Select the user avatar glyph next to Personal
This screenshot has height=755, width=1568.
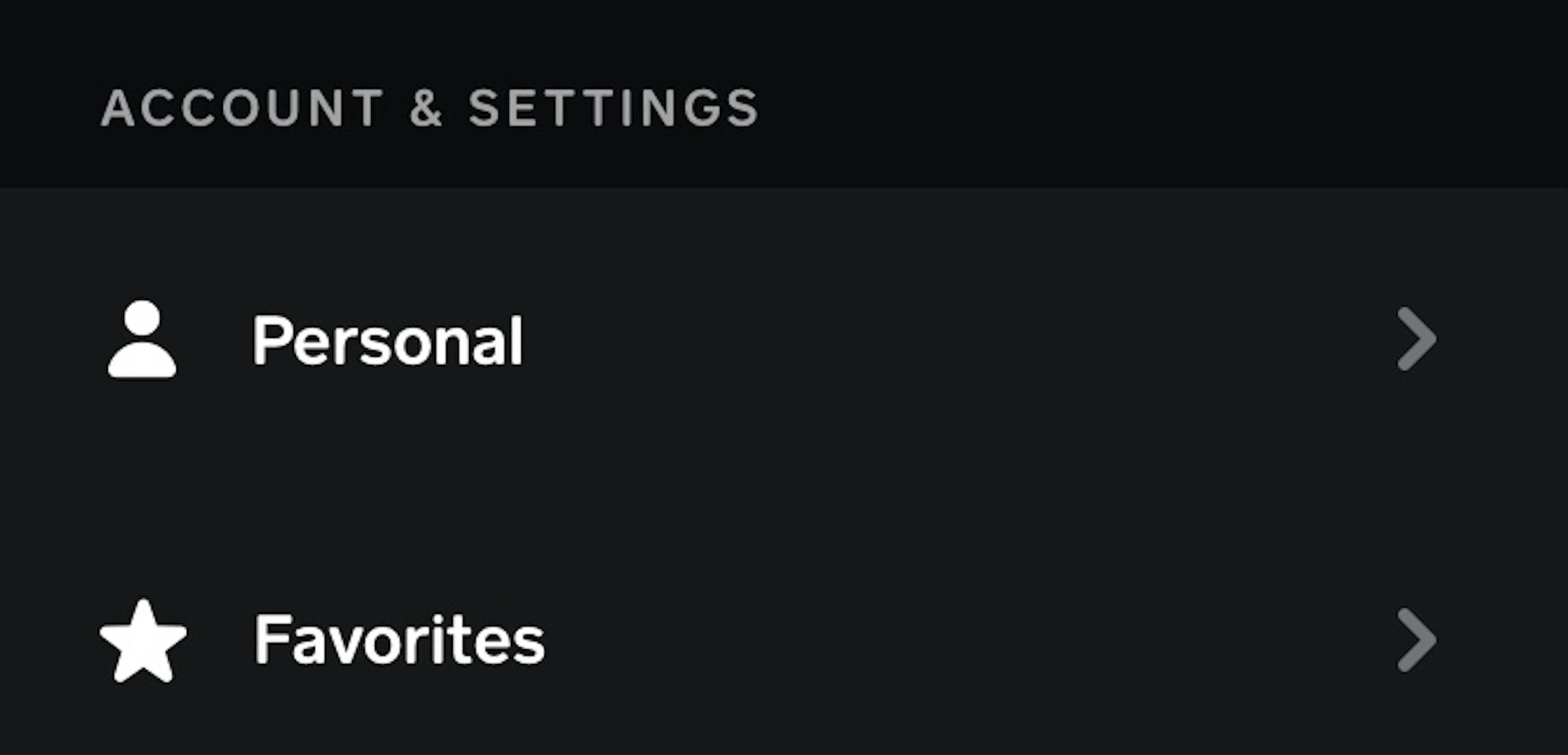[x=142, y=339]
